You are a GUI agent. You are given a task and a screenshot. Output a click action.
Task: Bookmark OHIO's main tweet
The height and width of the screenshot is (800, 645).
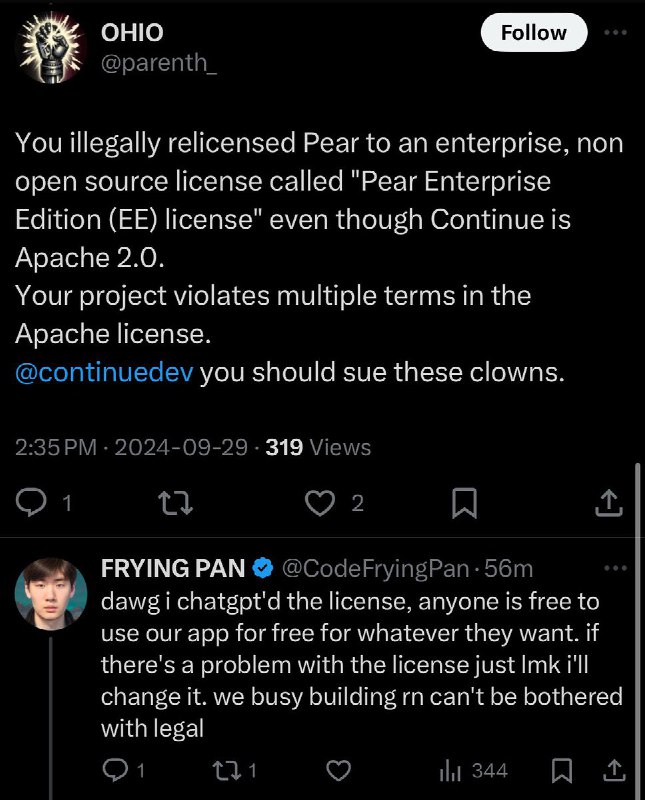click(x=464, y=503)
